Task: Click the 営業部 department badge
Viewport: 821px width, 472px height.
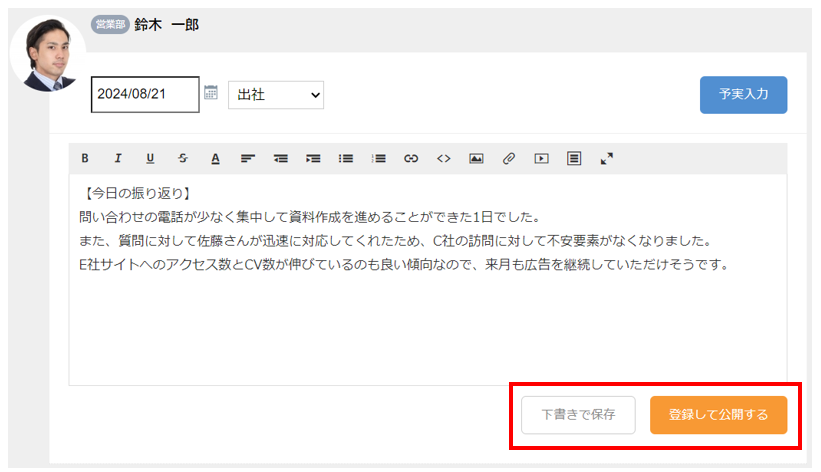Action: (x=110, y=25)
